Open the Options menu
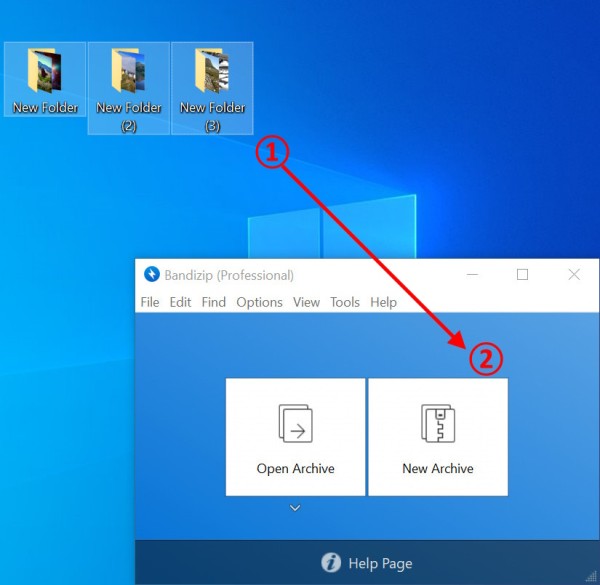 click(259, 302)
